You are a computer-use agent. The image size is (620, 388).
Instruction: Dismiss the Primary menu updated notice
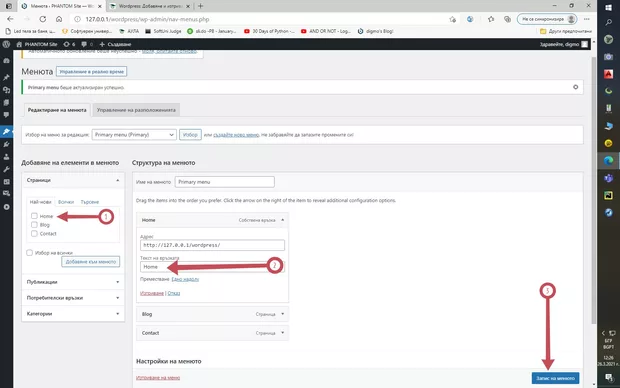click(575, 87)
